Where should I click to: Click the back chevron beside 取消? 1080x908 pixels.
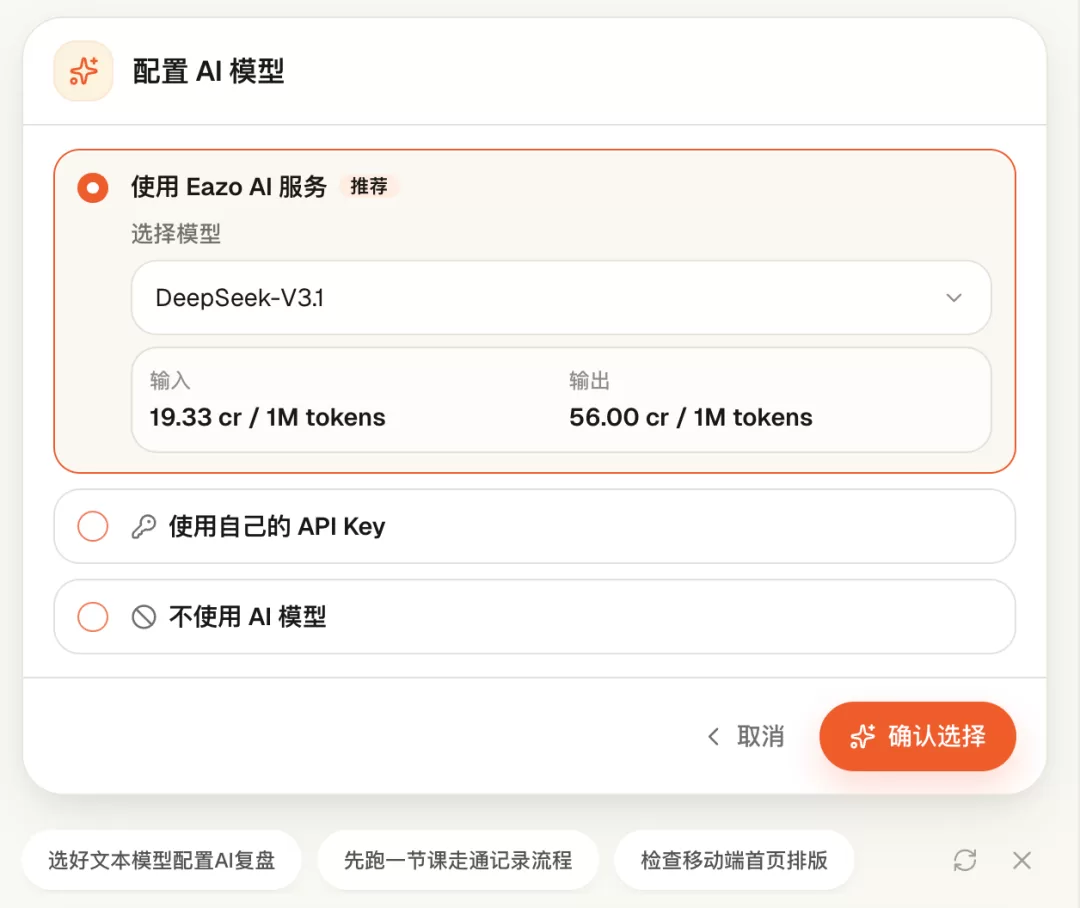[x=714, y=736]
